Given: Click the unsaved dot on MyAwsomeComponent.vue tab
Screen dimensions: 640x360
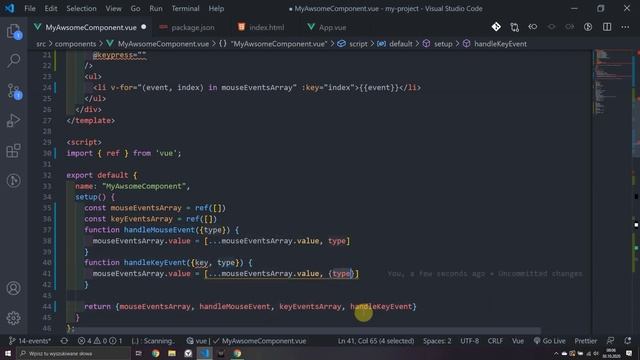Looking at the screenshot, I should coord(144,27).
